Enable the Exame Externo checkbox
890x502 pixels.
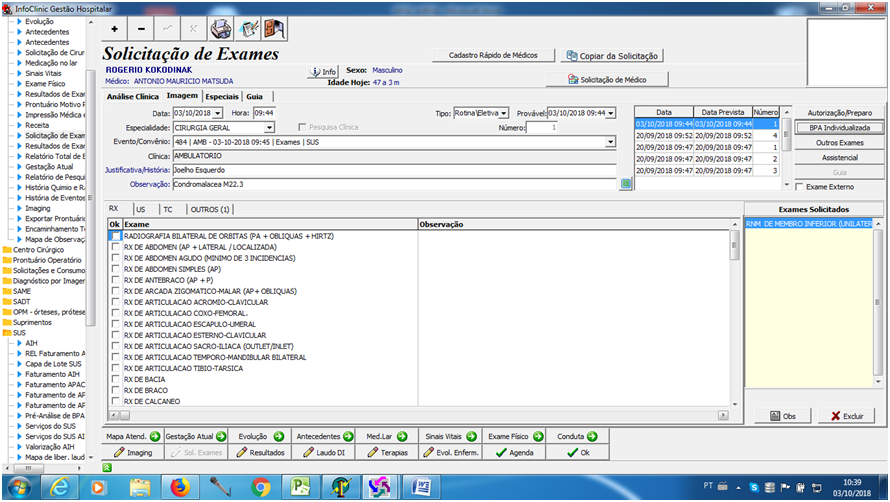(x=799, y=186)
